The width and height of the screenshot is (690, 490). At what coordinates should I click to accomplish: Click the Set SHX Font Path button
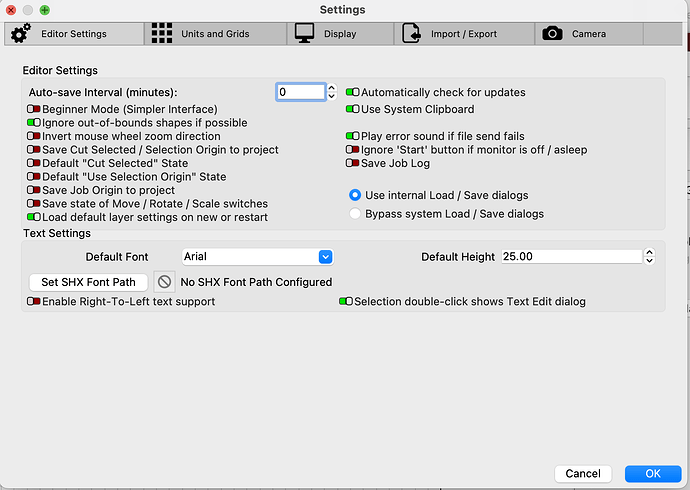click(88, 282)
